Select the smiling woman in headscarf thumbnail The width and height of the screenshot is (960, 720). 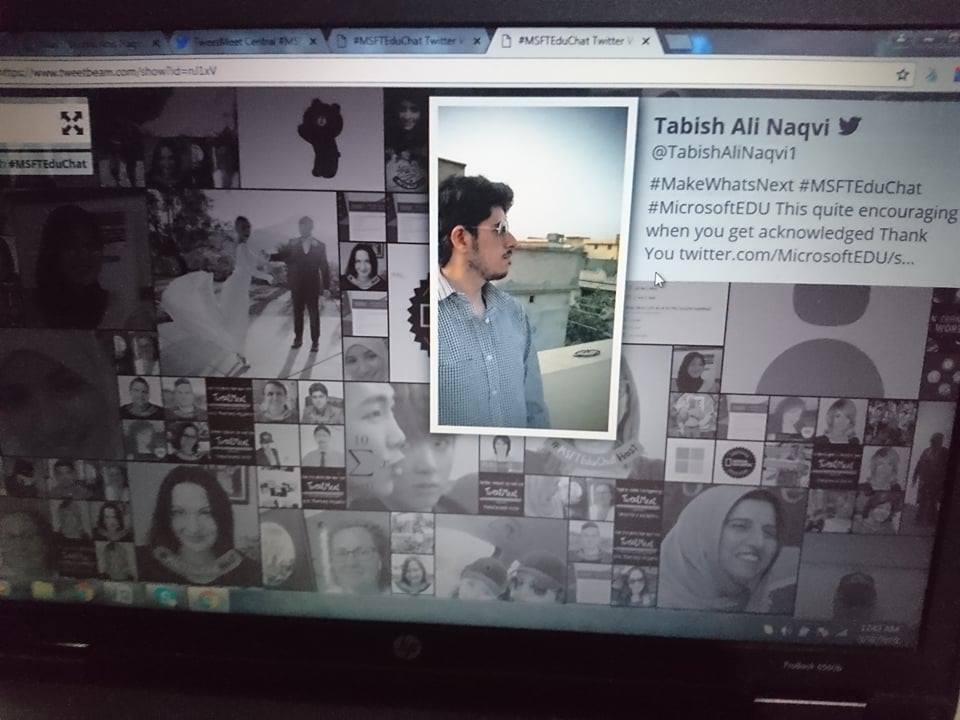(x=729, y=547)
